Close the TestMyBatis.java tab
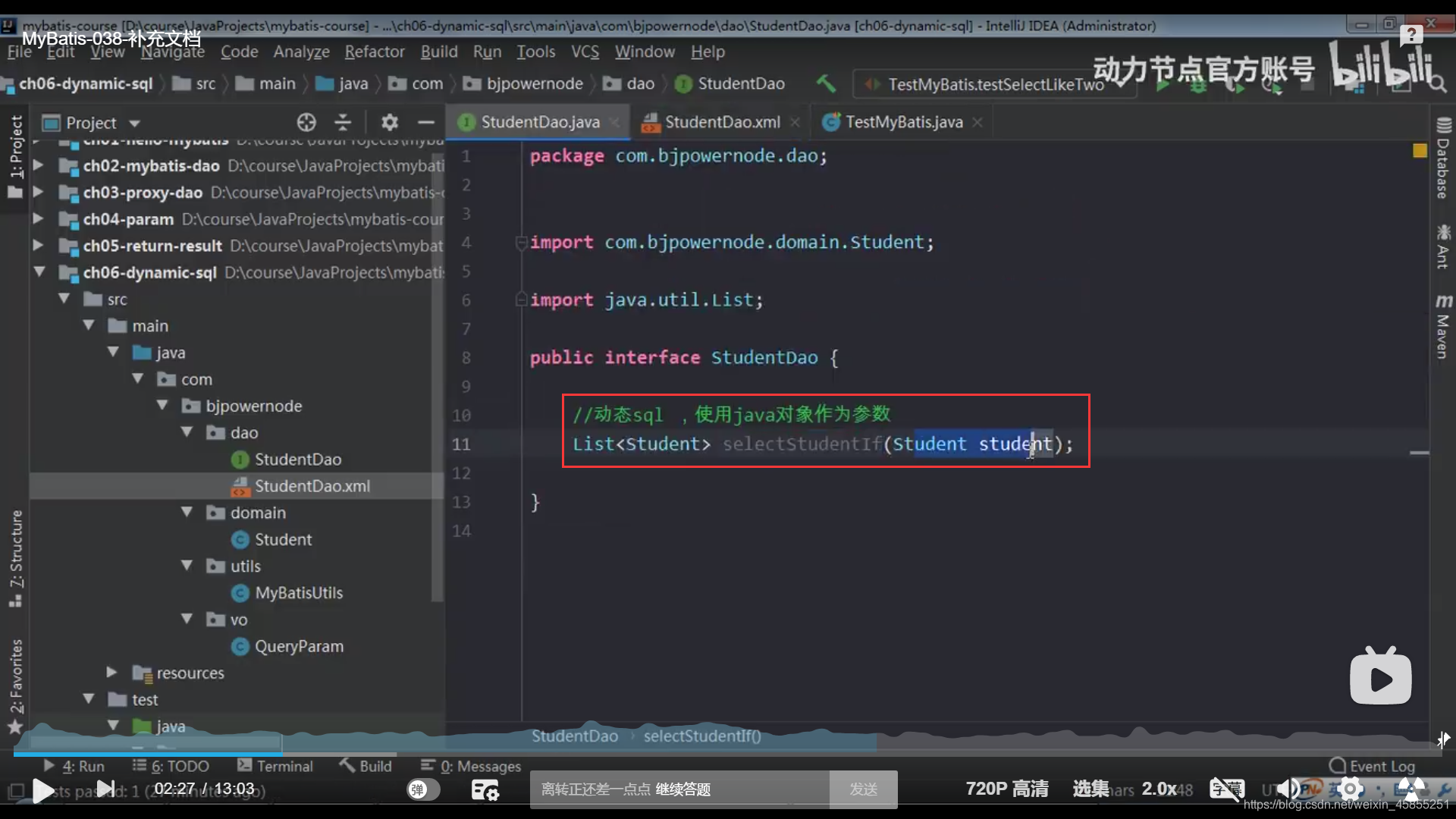The width and height of the screenshot is (1456, 819). pos(977,122)
